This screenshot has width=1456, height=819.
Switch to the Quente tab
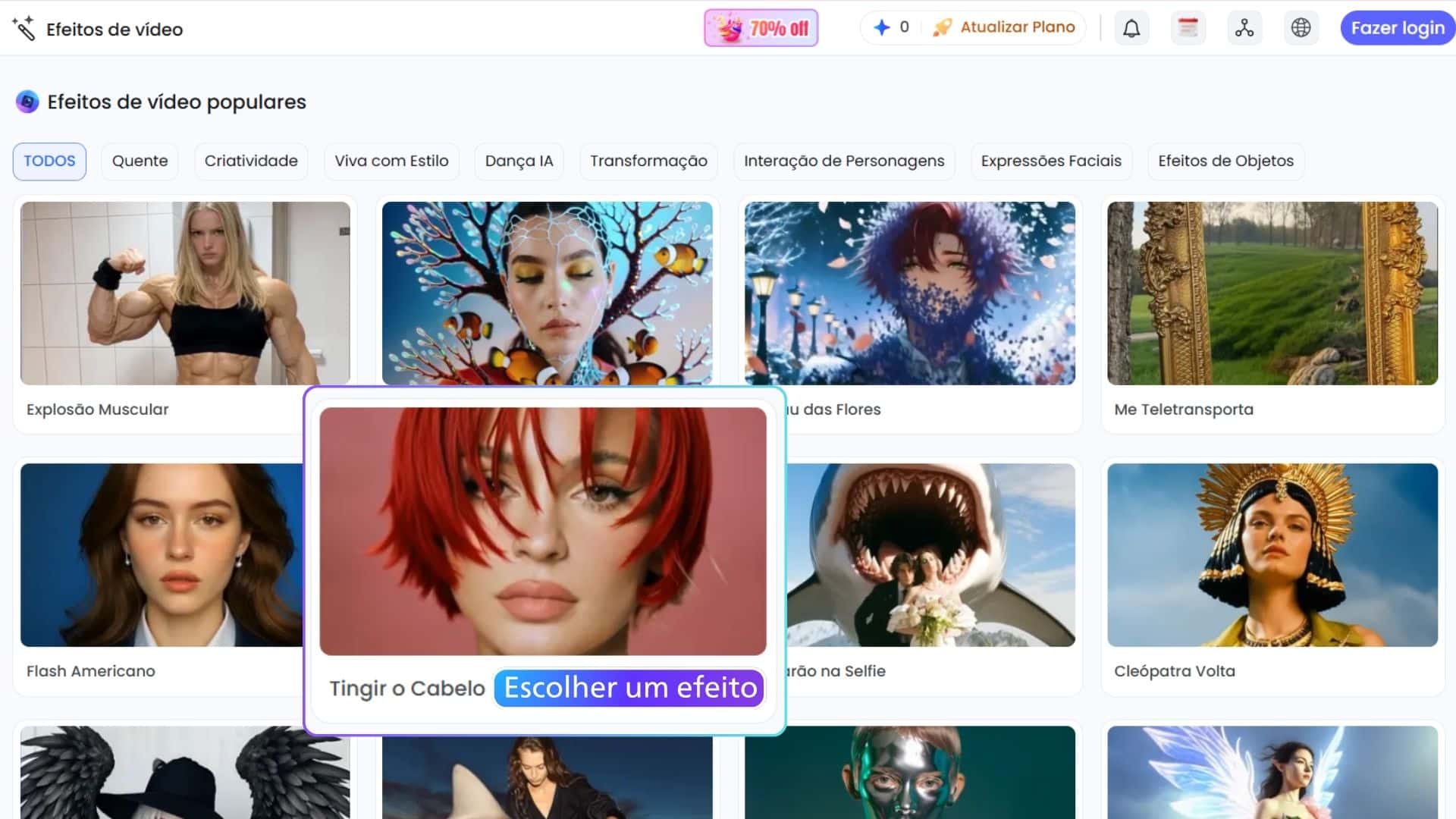140,161
